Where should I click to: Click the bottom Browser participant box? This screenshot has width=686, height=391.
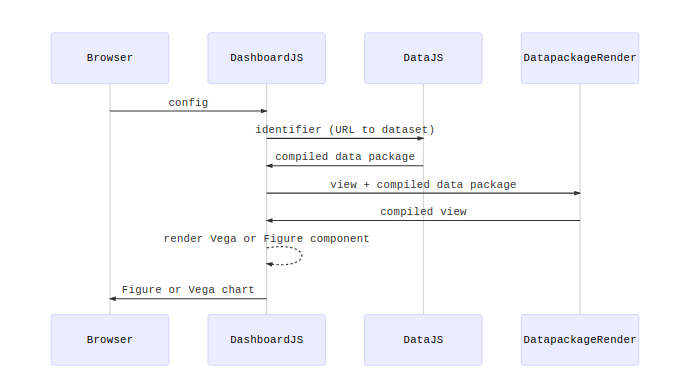tap(110, 339)
